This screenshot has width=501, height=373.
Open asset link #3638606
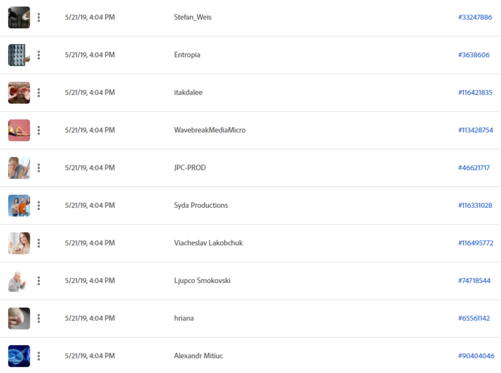(x=474, y=55)
